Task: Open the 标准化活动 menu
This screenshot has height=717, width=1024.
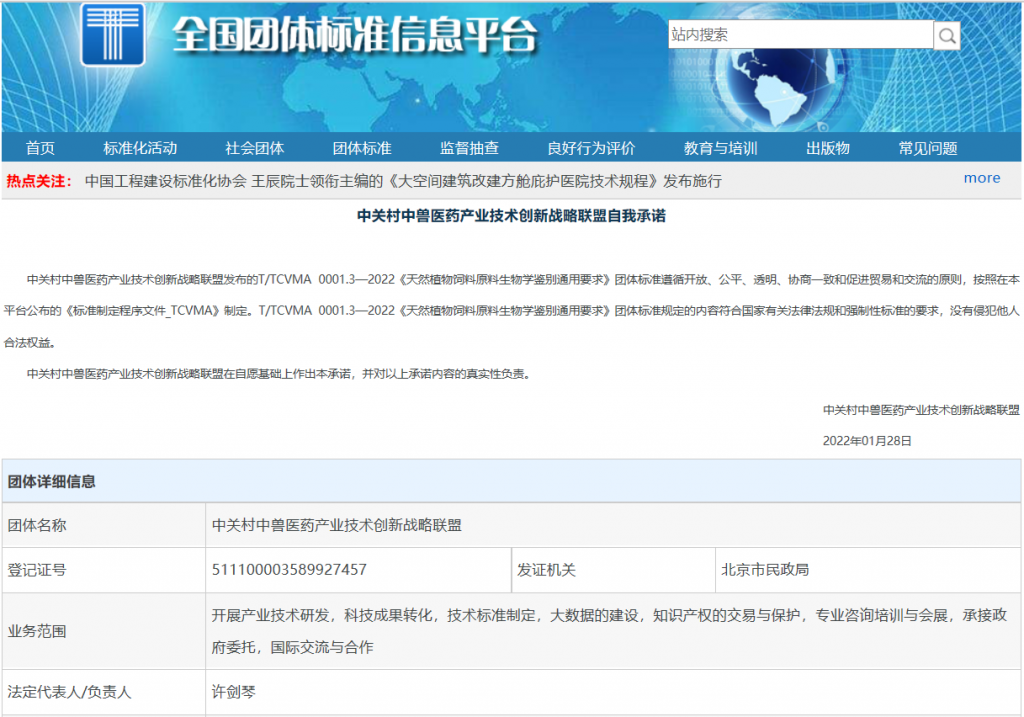Action: (140, 148)
